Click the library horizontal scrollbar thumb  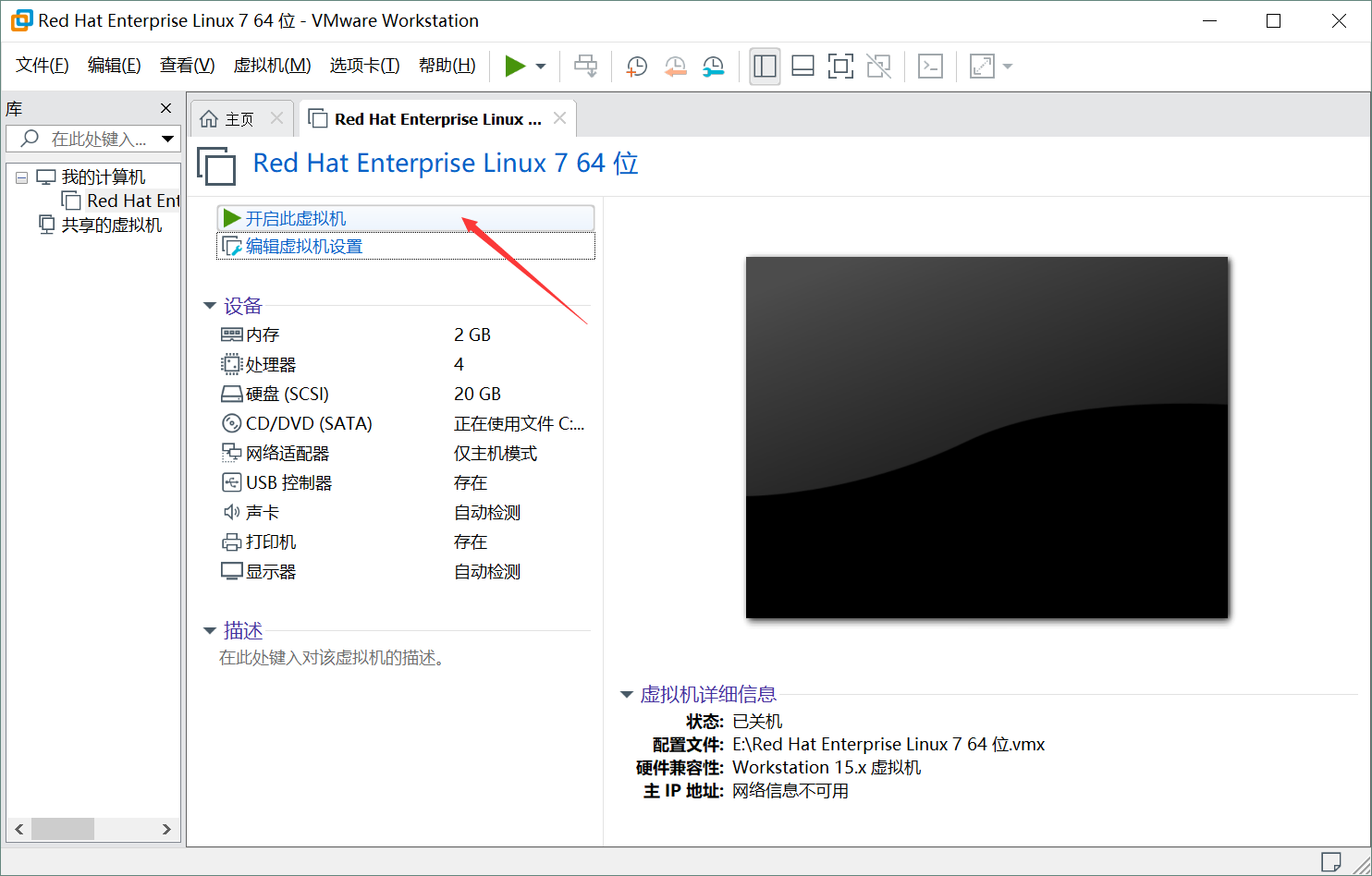click(x=63, y=829)
